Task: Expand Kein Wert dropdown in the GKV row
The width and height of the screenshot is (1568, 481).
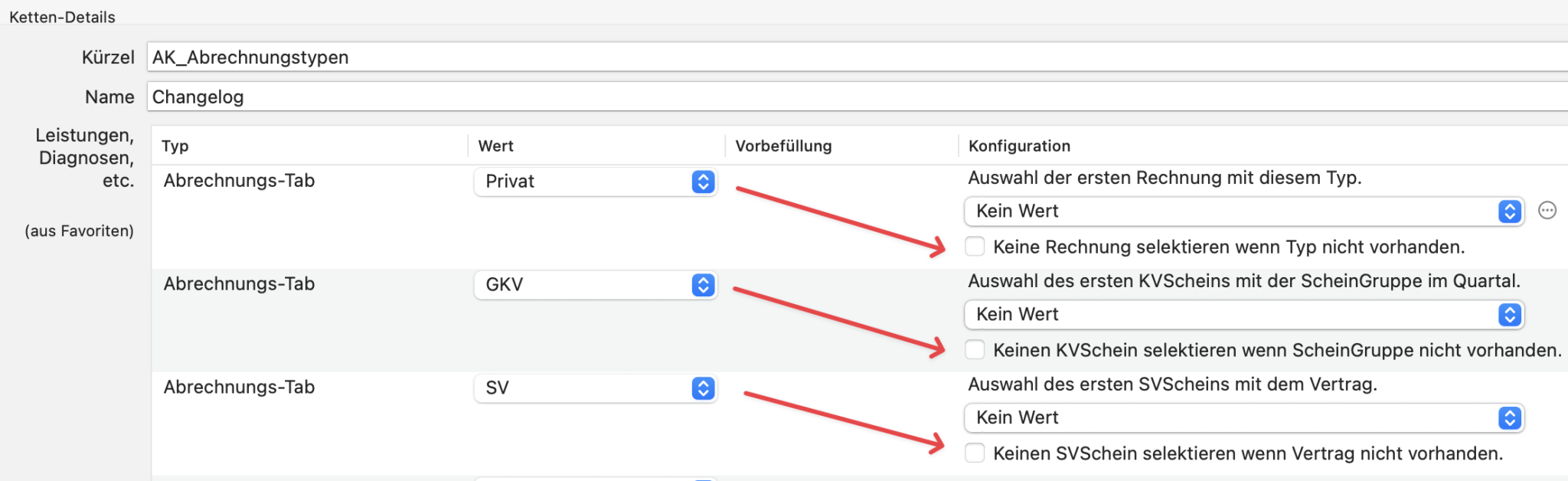Action: [x=1243, y=315]
